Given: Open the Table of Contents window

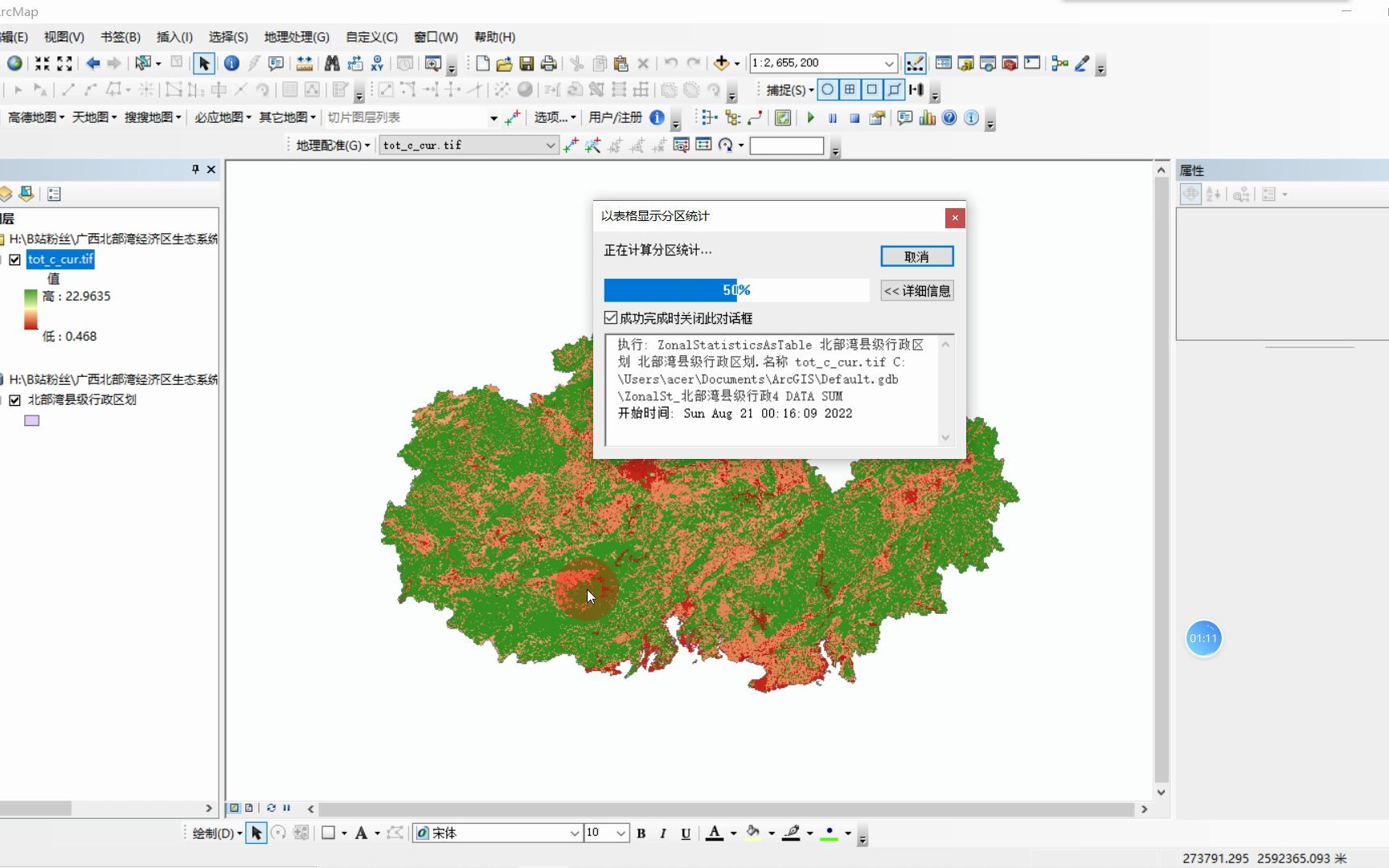Looking at the screenshot, I should pos(943,63).
